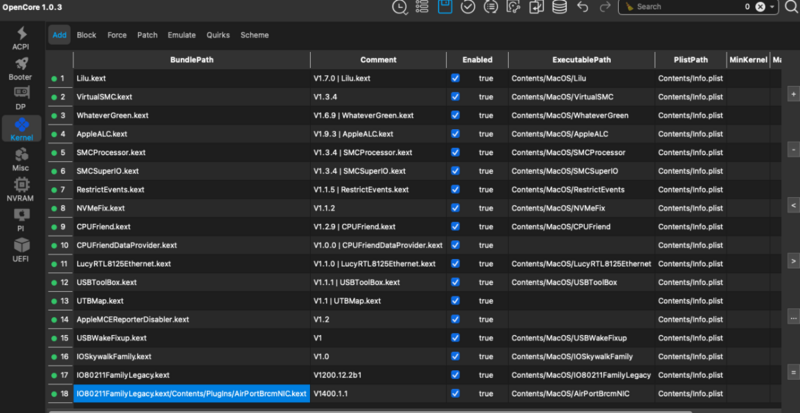800x413 pixels.
Task: Click the MinKernel column header
Action: [x=748, y=60]
